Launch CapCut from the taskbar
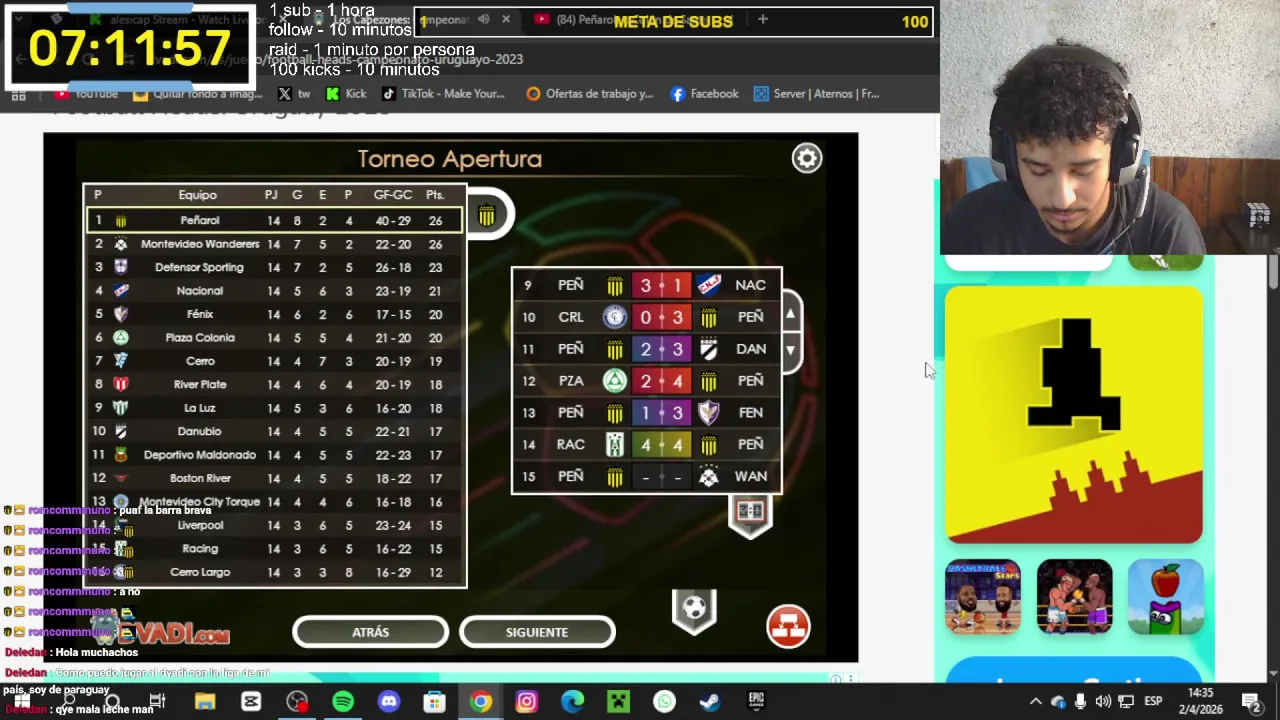Viewport: 1280px width, 720px height. click(x=251, y=702)
